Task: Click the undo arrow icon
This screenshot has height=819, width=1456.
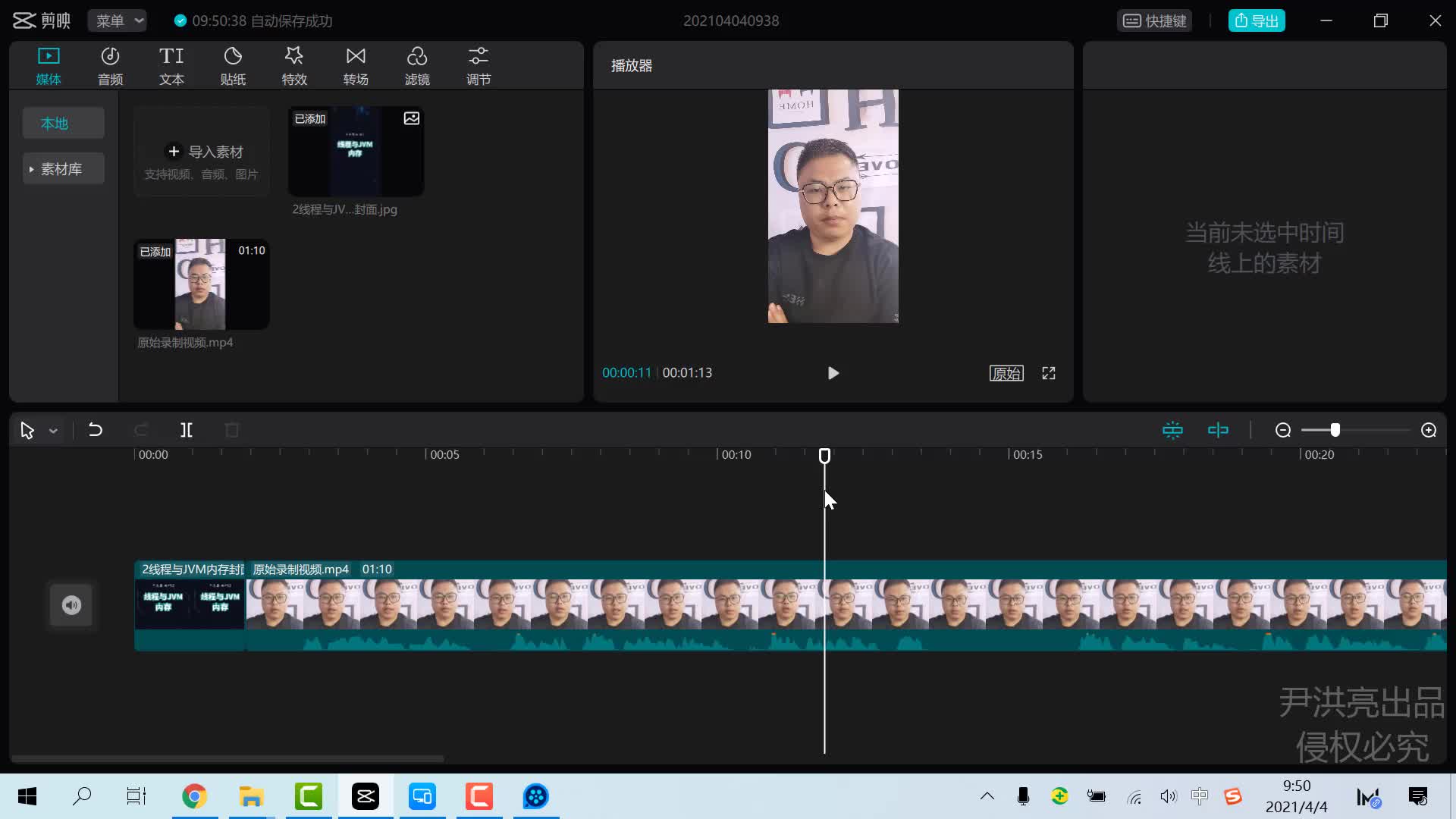Action: (x=96, y=431)
